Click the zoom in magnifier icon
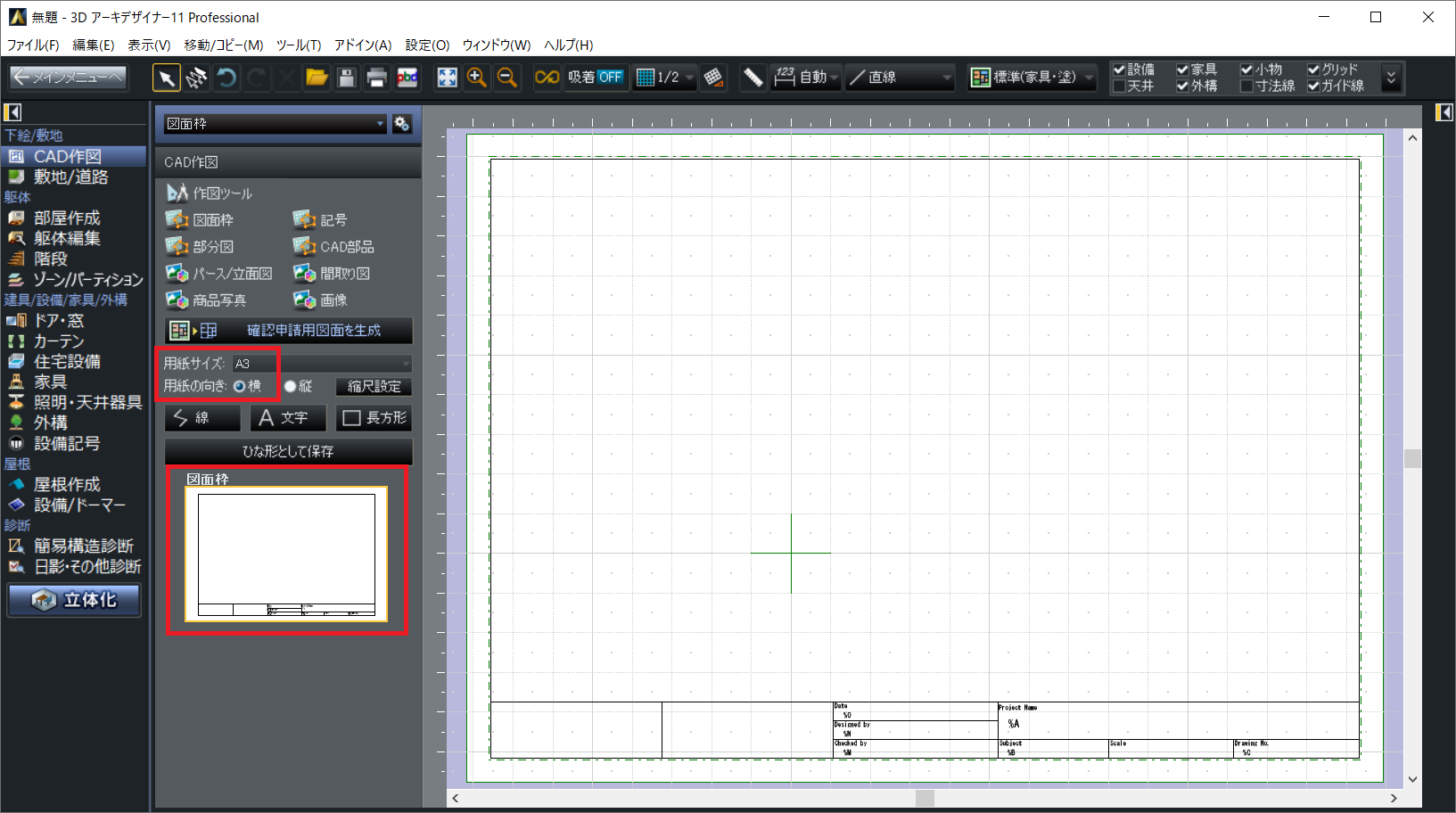Image resolution: width=1456 pixels, height=813 pixels. point(477,78)
